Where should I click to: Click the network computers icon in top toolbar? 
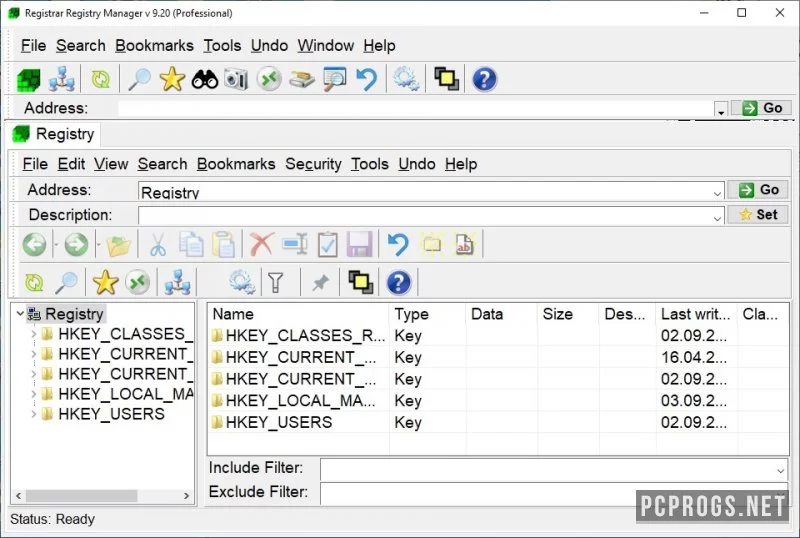point(62,80)
